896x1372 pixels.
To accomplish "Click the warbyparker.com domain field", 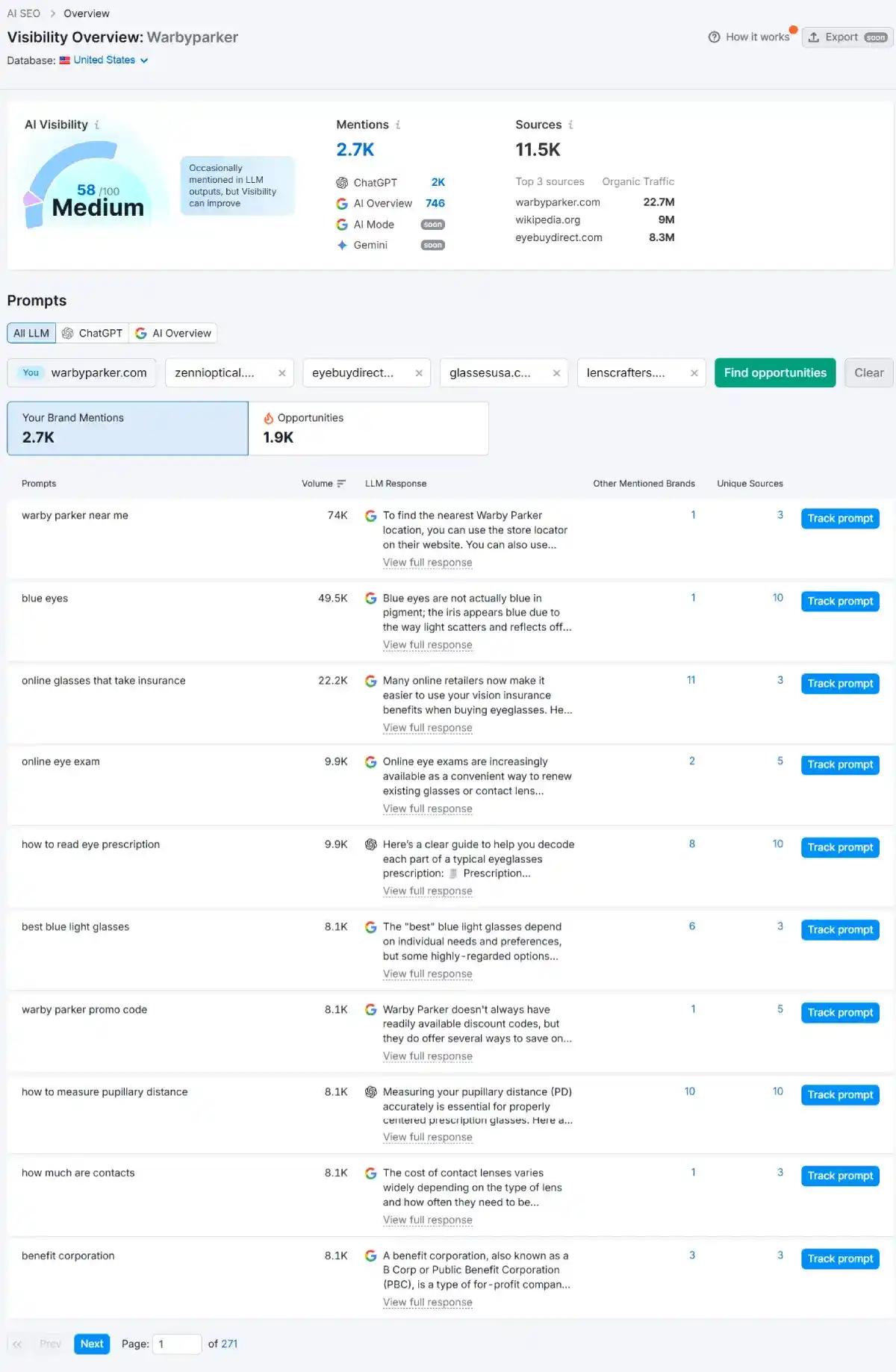I will pos(81,373).
